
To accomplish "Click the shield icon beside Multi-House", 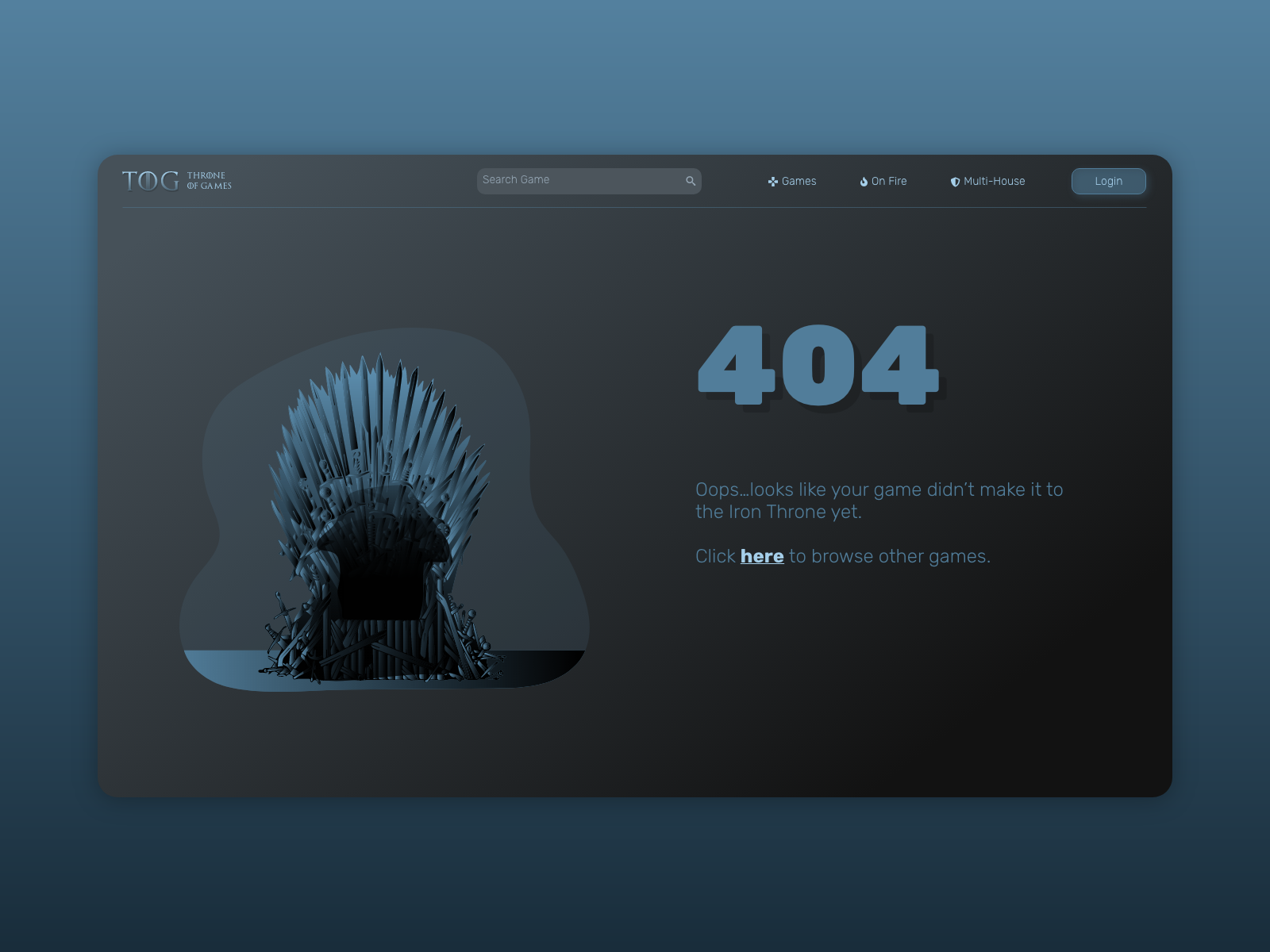I will [x=955, y=182].
